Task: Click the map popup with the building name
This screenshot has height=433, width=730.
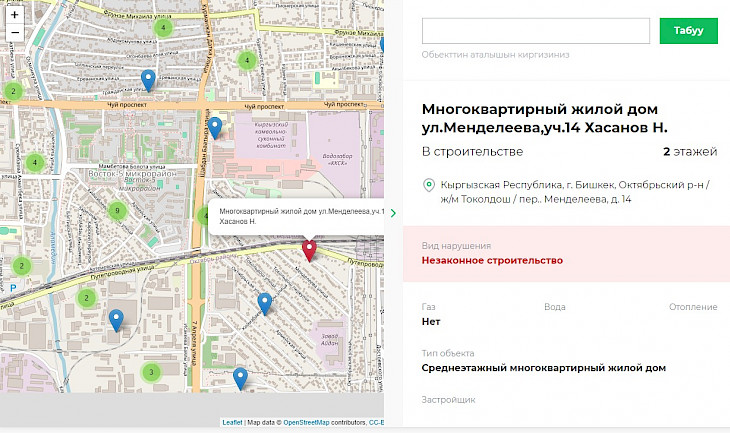Action: 297,217
